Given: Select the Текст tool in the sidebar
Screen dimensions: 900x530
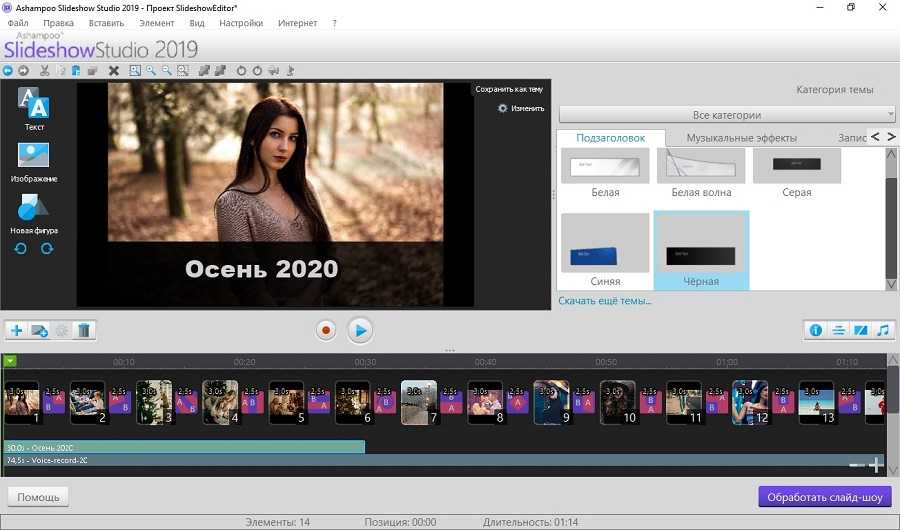Looking at the screenshot, I should click(34, 105).
